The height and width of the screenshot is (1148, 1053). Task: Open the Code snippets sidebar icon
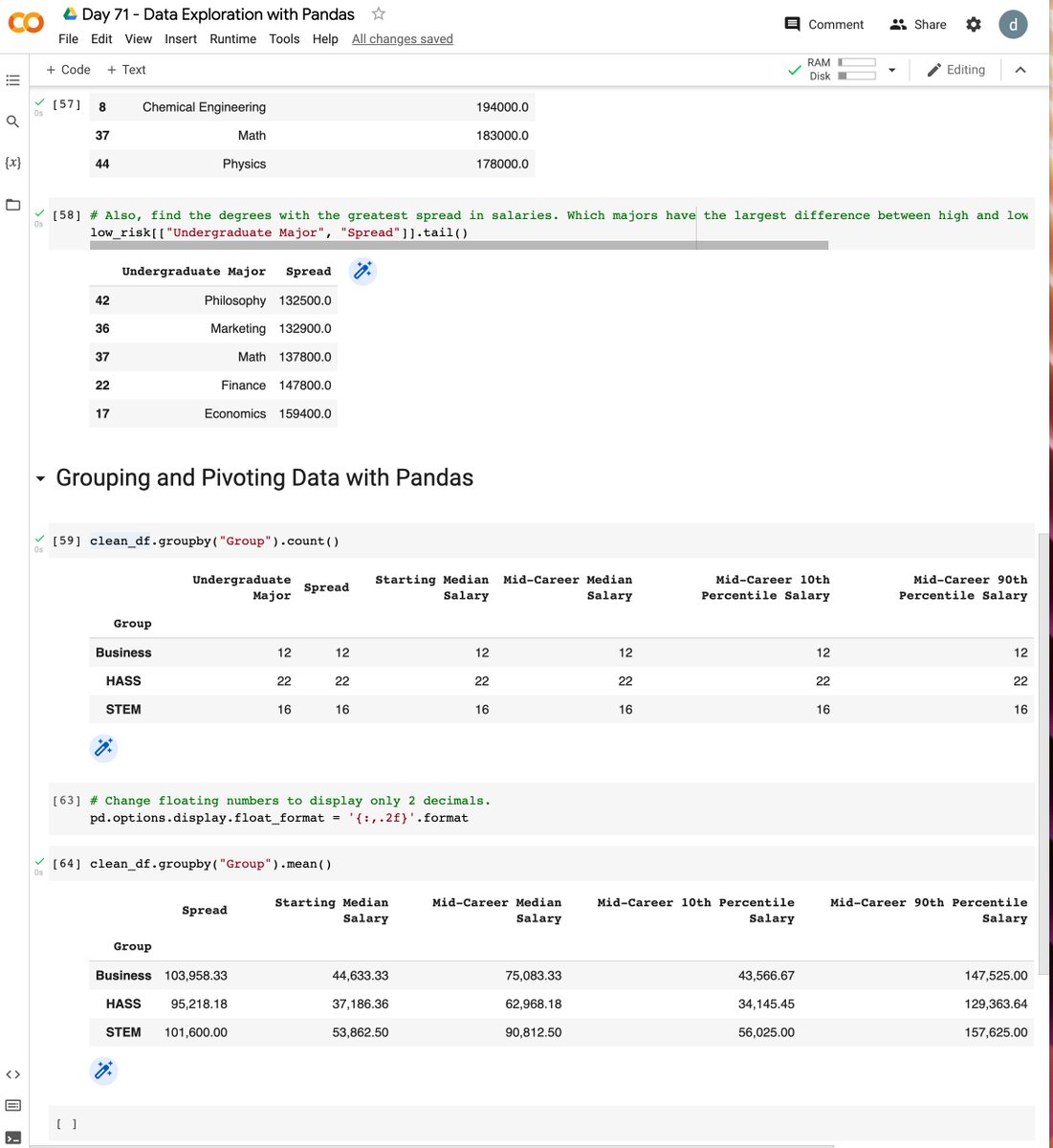(13, 1074)
